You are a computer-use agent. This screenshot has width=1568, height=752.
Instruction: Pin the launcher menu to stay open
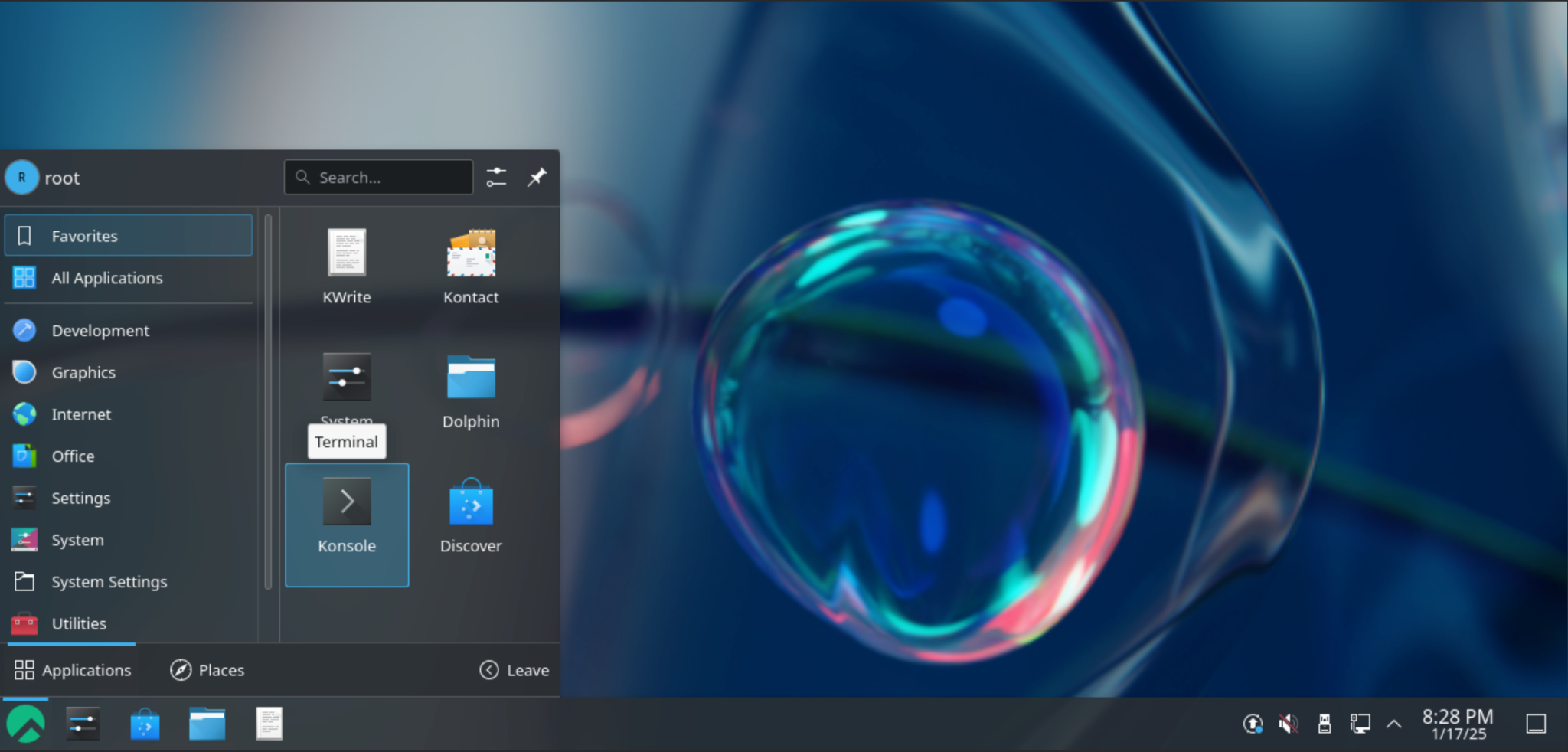[537, 177]
